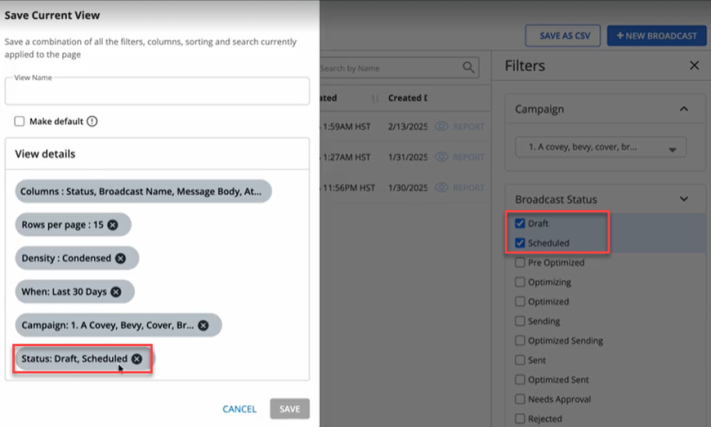Open the Campaign selection dropdown
The image size is (711, 427).
point(601,148)
